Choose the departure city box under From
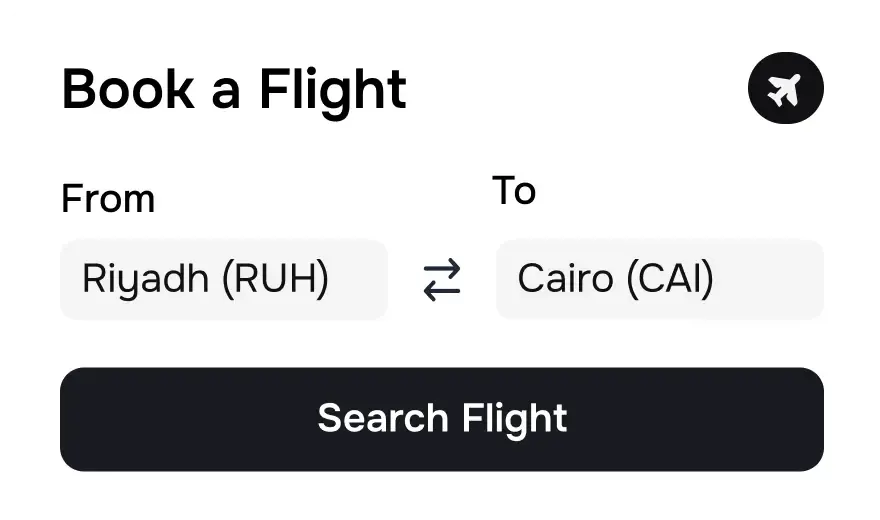The image size is (880, 520). click(223, 279)
